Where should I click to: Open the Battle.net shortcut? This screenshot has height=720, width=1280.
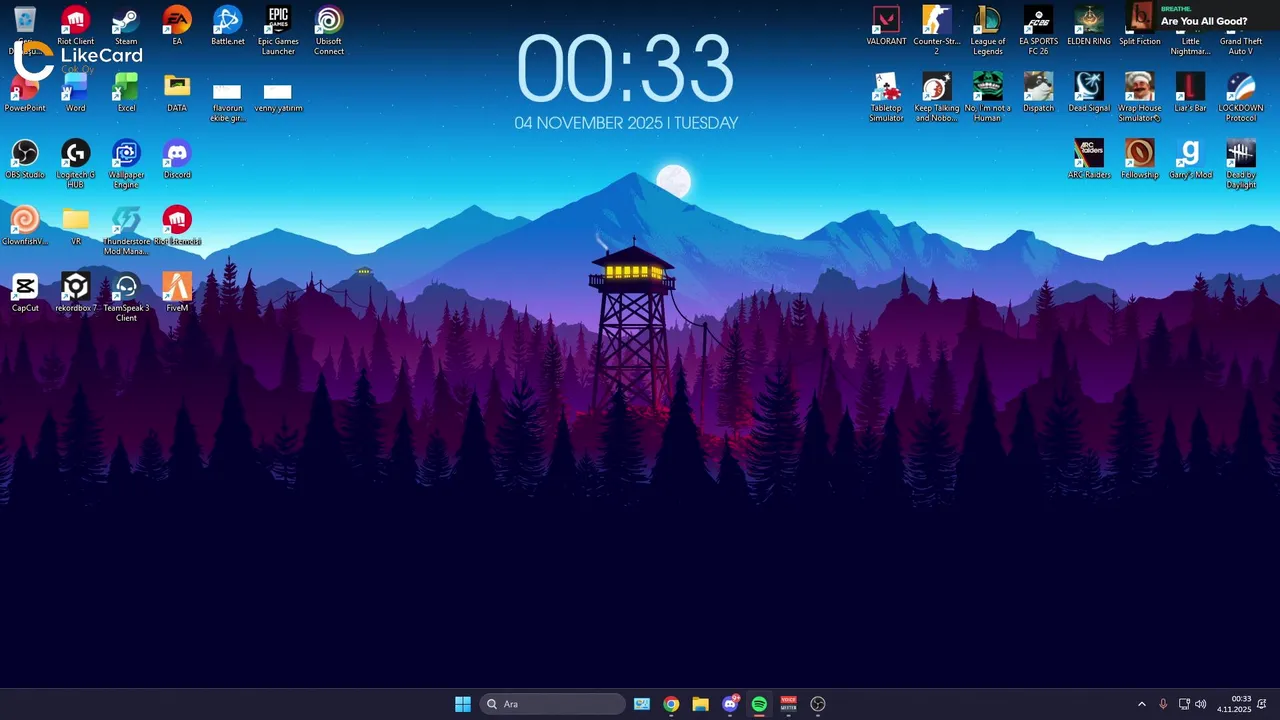(228, 27)
